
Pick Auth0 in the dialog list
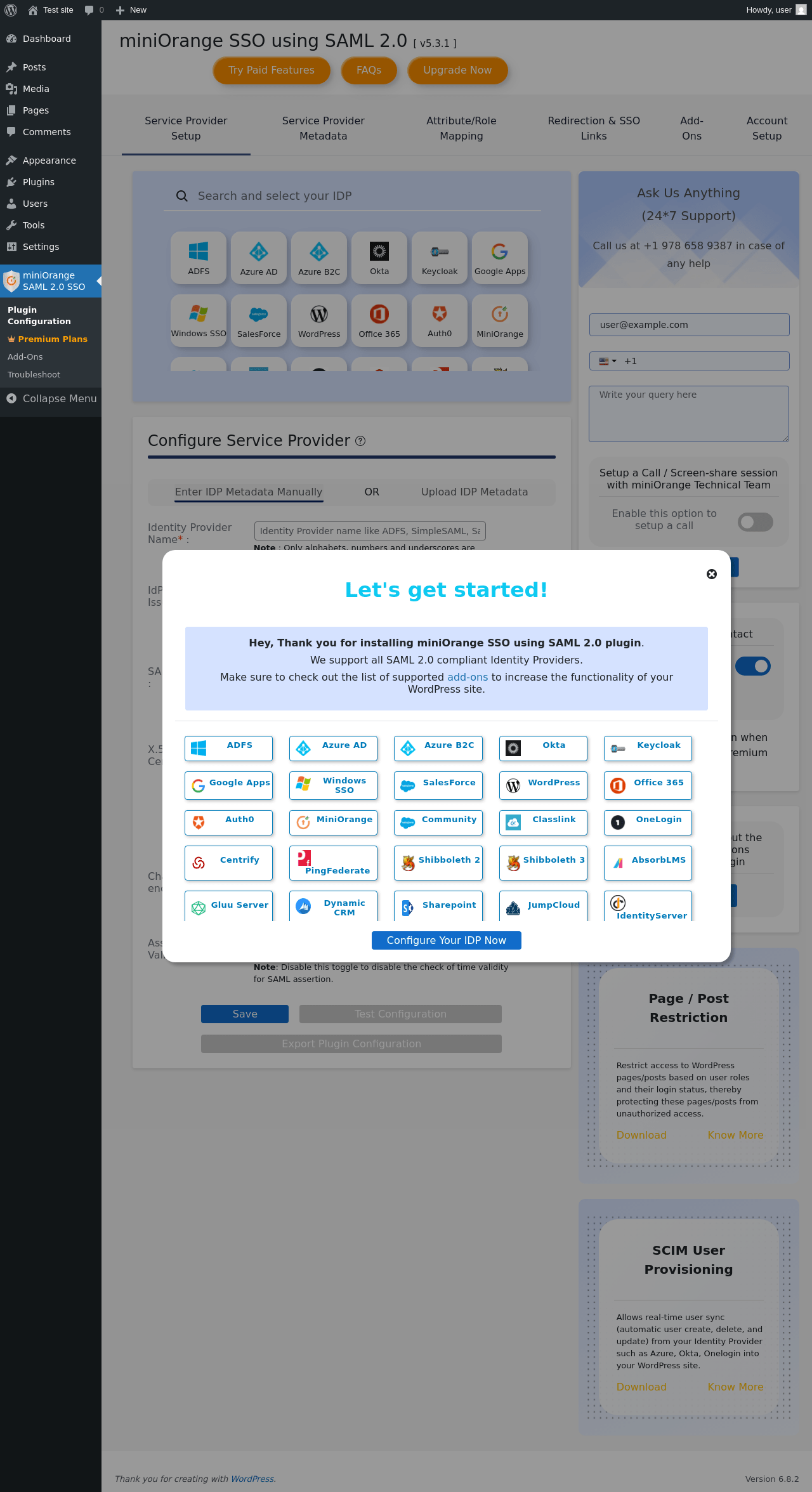click(228, 822)
